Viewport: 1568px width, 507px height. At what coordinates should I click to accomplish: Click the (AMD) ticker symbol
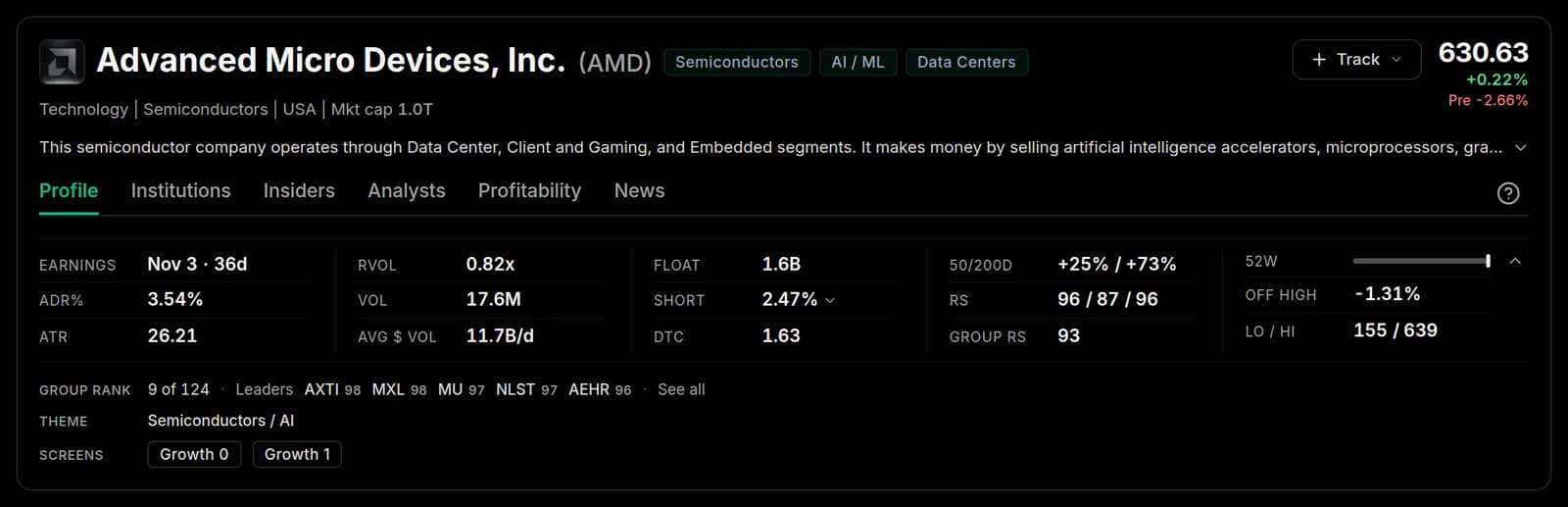point(614,63)
